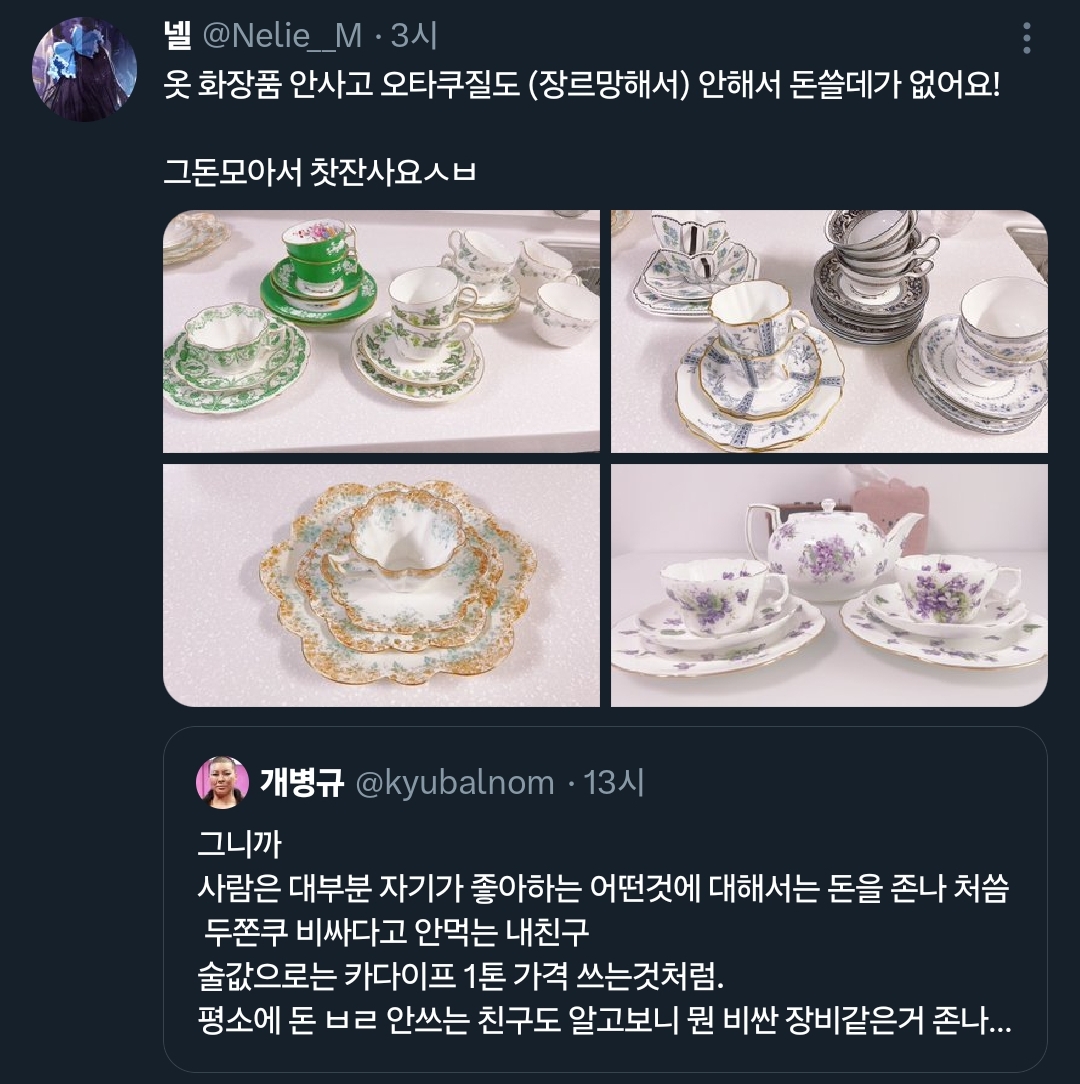Click the quoted line starting 사람은 대부분
Viewport: 1080px width, 1084px height.
coord(603,888)
